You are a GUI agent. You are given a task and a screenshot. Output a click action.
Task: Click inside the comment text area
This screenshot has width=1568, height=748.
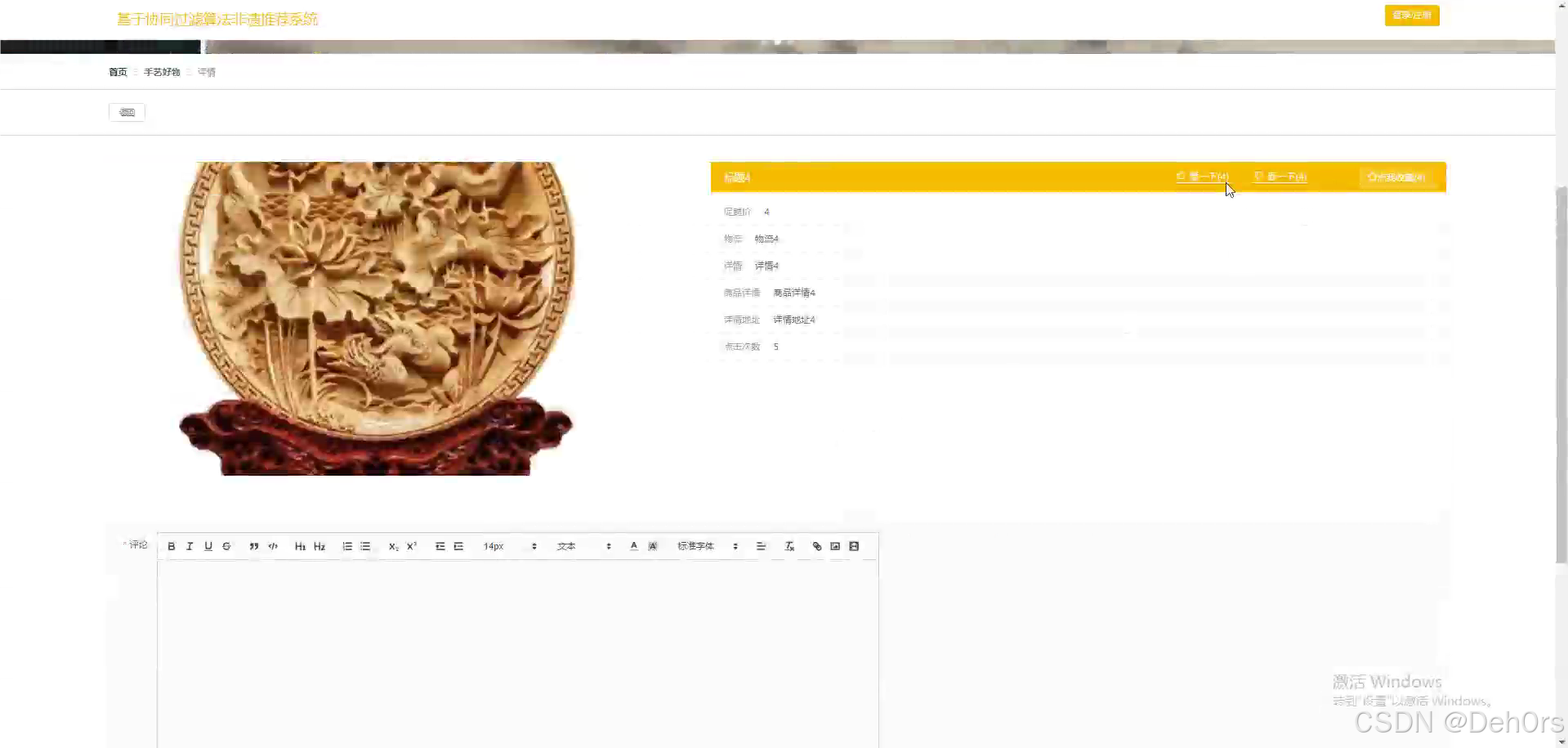tap(518, 654)
